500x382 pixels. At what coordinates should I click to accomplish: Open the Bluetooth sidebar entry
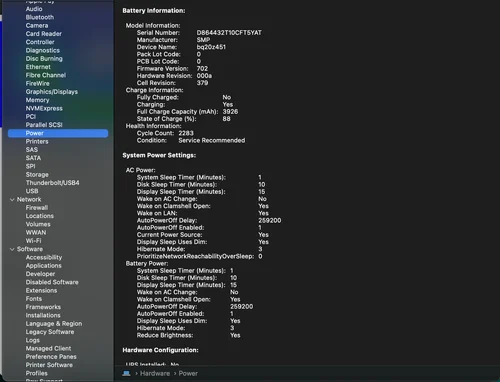tap(40, 17)
